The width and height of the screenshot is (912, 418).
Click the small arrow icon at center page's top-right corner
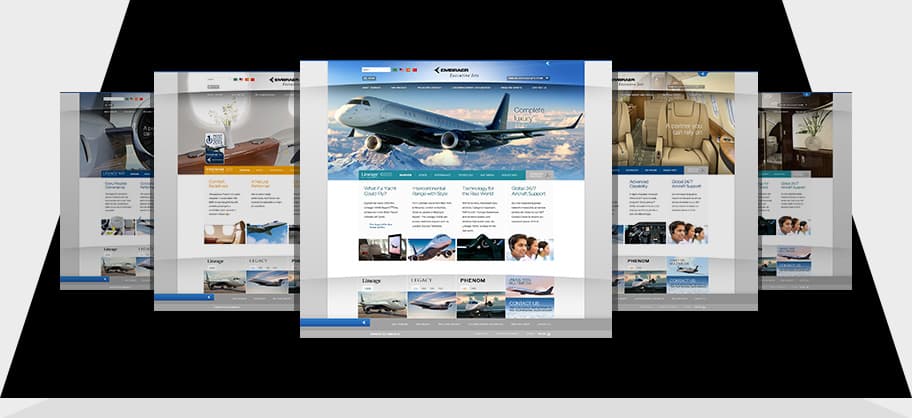pyautogui.click(x=547, y=63)
